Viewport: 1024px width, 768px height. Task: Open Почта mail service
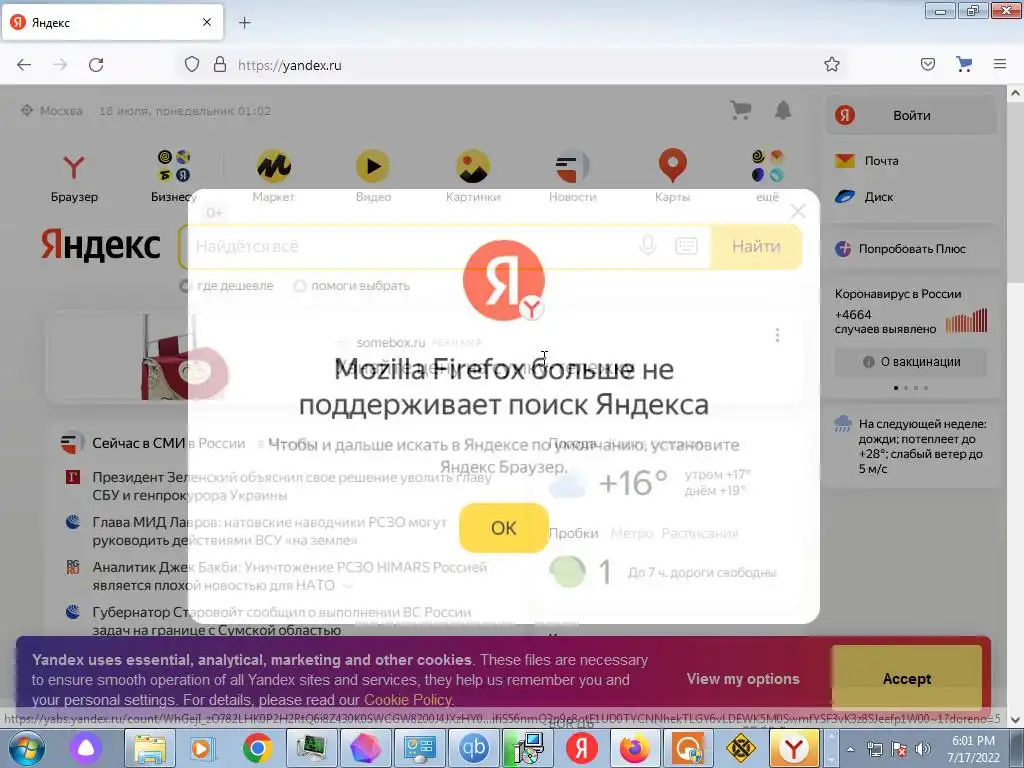pyautogui.click(x=867, y=161)
